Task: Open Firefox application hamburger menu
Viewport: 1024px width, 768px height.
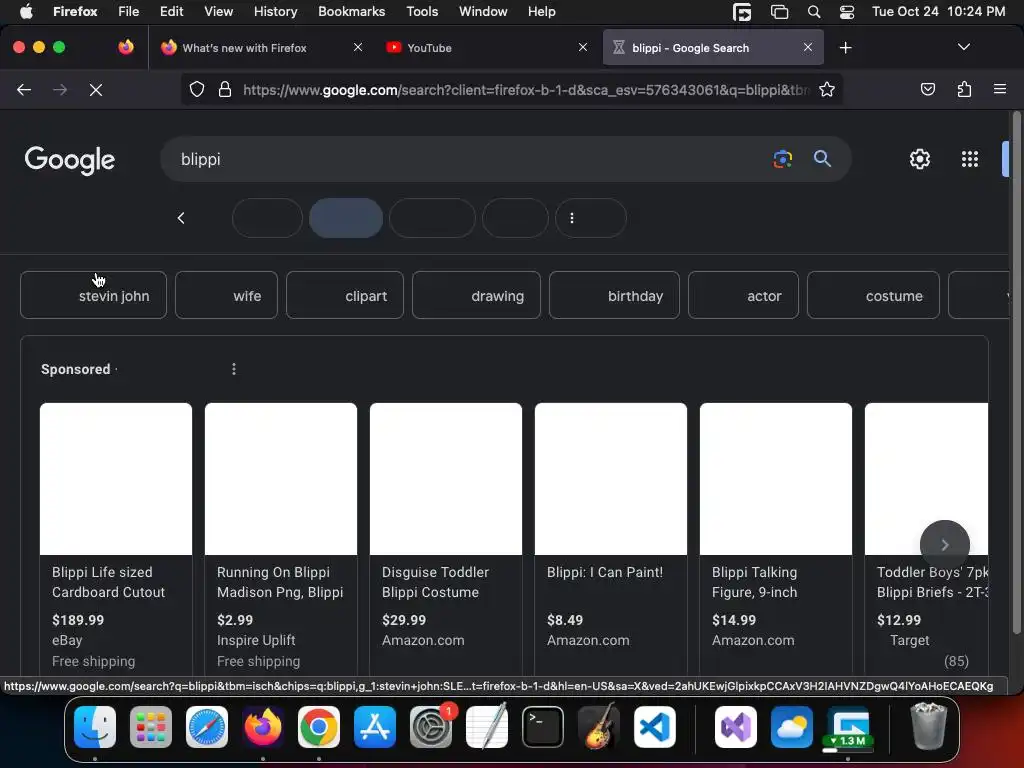Action: click(999, 89)
